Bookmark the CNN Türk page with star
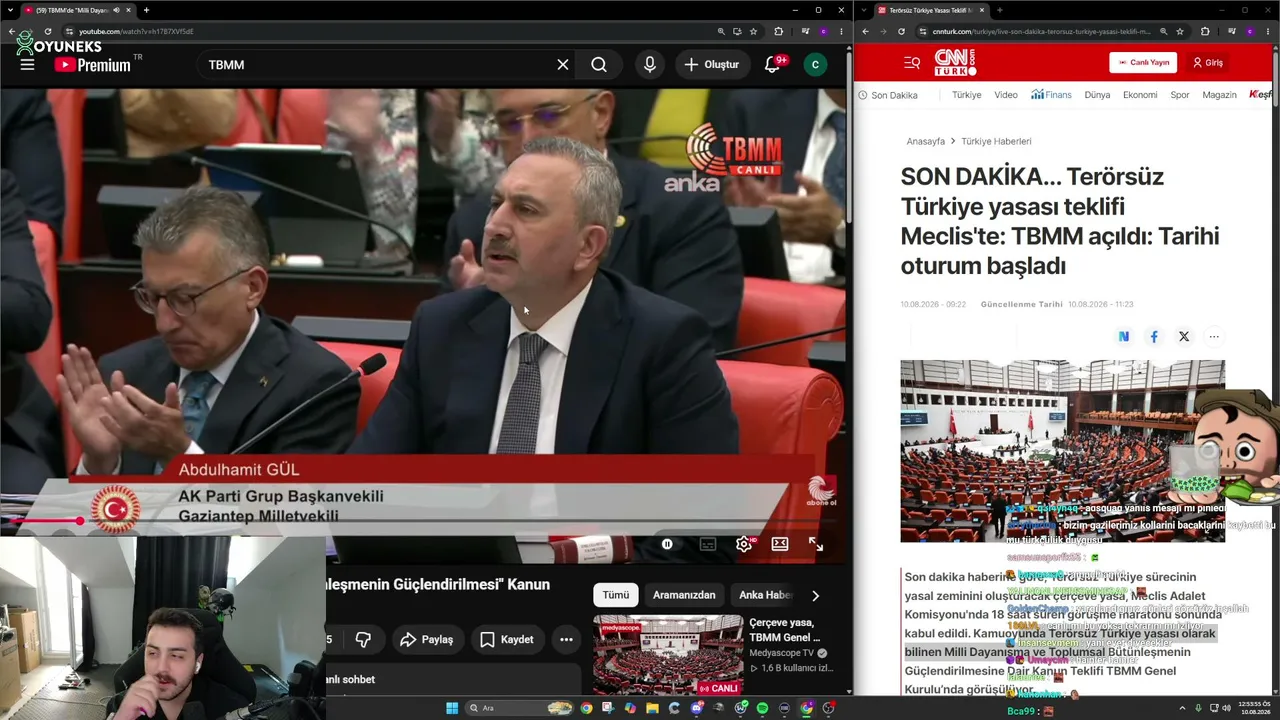 point(1180,31)
